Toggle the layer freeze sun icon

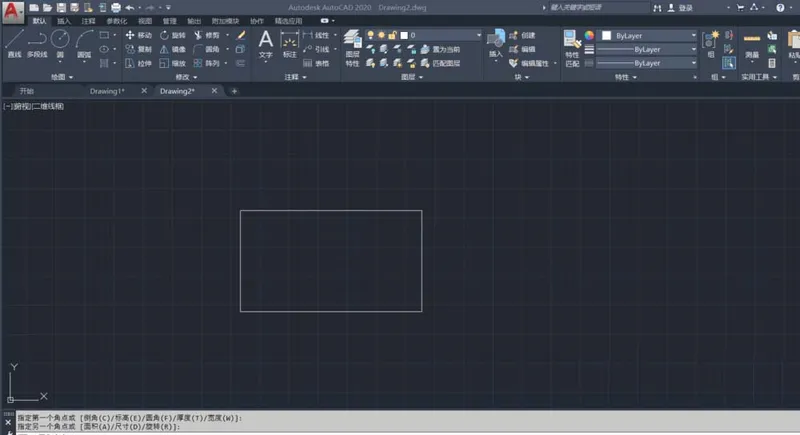click(381, 35)
